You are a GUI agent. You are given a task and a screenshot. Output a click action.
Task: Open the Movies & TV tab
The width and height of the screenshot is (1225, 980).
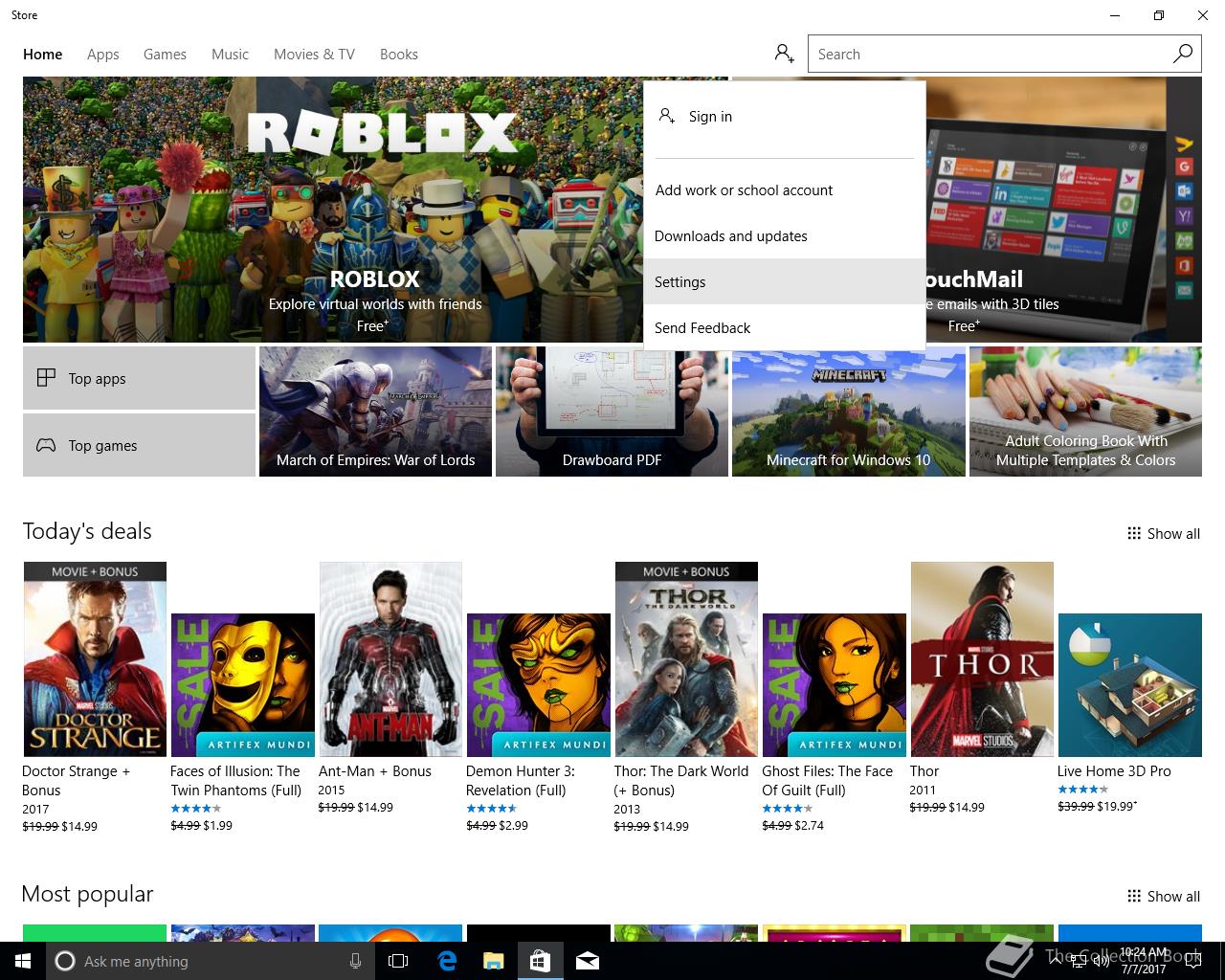click(314, 55)
